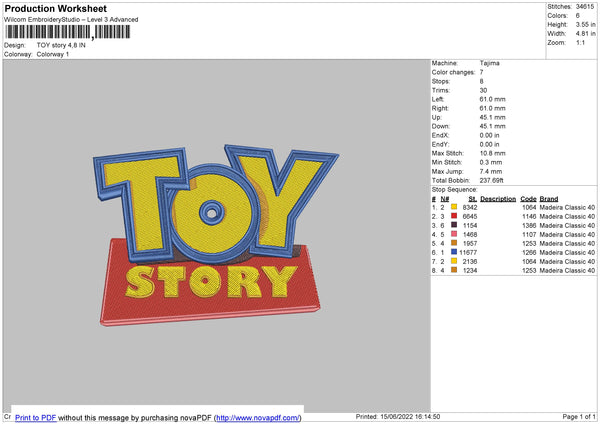Click the Colorway 1 value
This screenshot has width=600, height=424.
pos(53,54)
